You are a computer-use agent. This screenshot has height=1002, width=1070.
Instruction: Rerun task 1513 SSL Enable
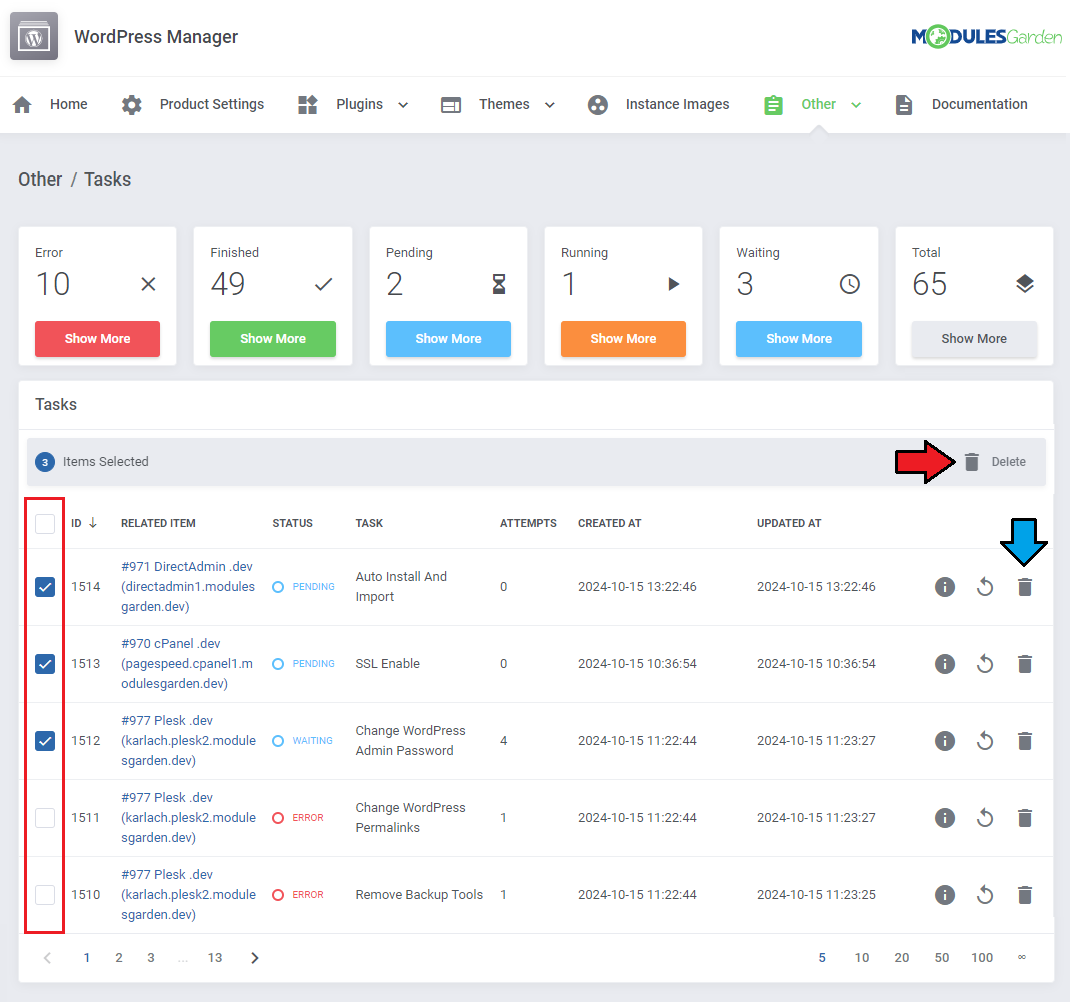985,663
